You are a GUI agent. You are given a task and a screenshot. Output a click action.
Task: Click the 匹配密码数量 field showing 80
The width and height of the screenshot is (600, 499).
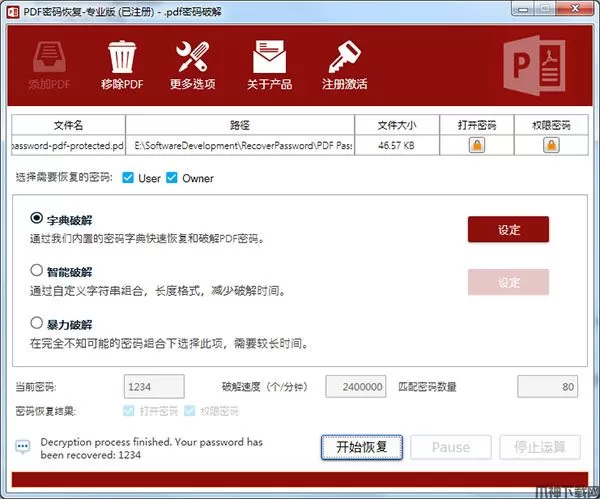coord(548,386)
